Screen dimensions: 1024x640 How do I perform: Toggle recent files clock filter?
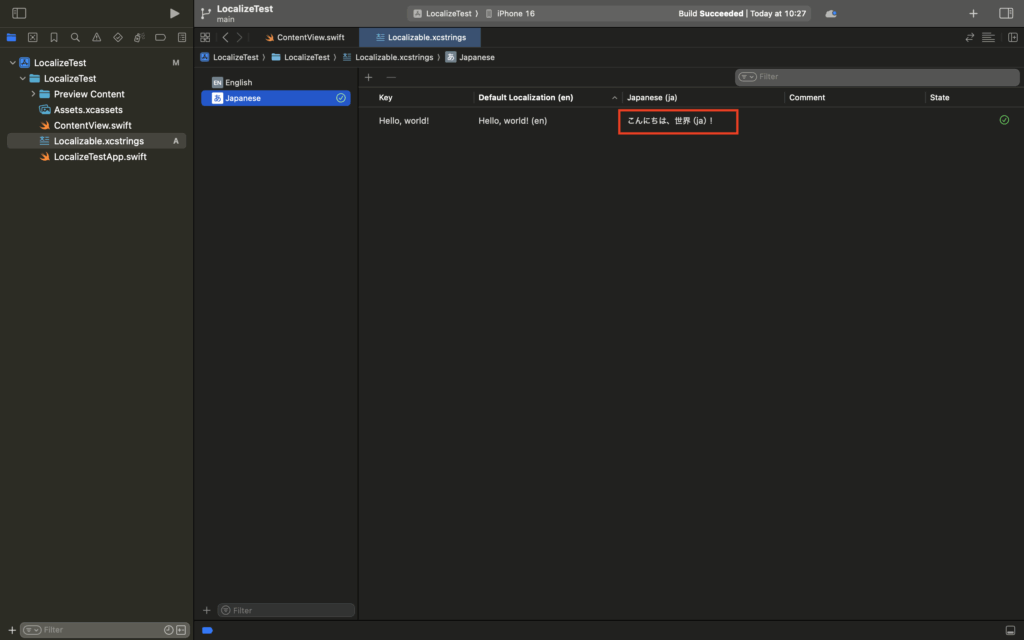click(x=168, y=630)
